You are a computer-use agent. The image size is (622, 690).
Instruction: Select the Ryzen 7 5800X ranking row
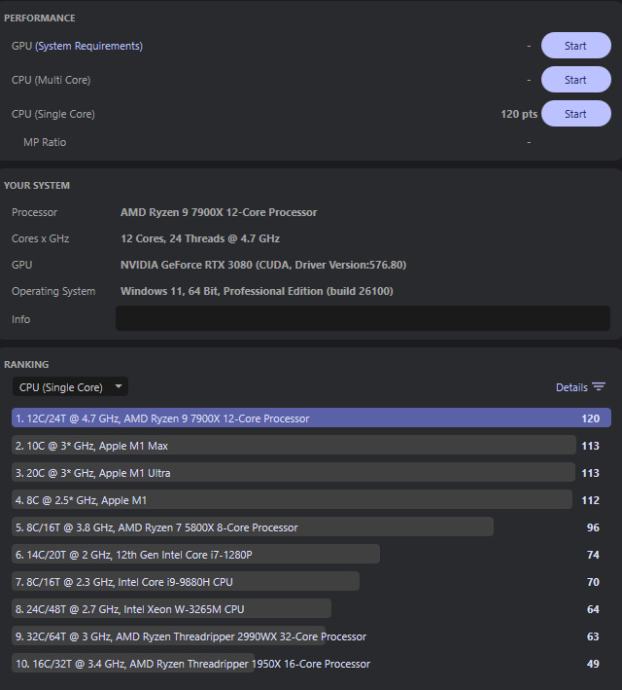click(x=311, y=527)
